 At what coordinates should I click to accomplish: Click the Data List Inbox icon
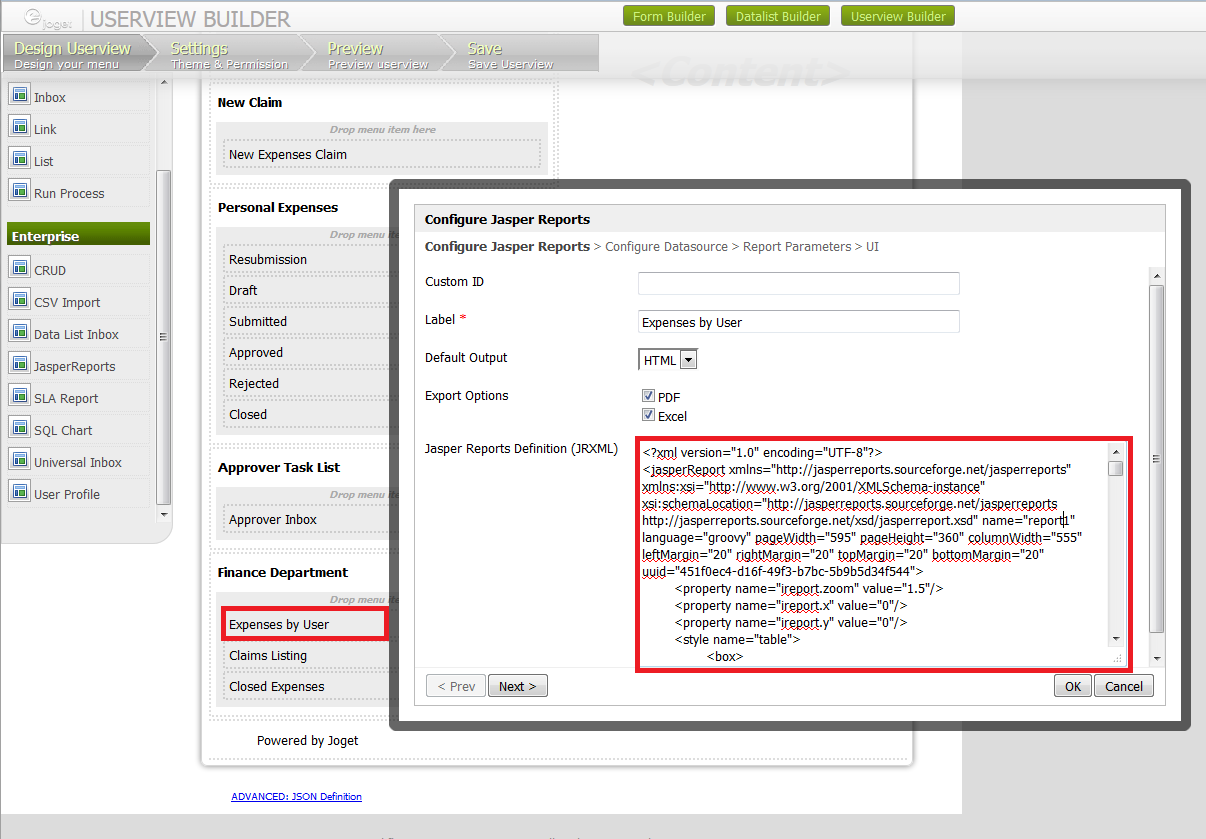(x=19, y=332)
